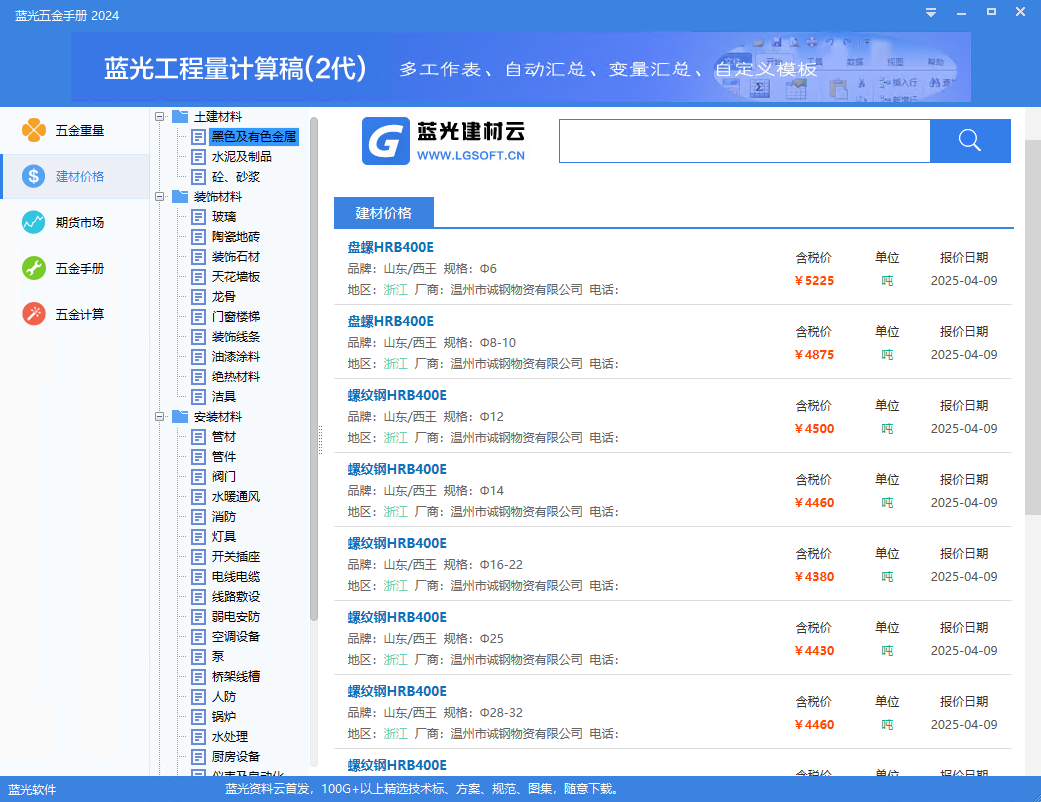The width and height of the screenshot is (1041, 802).
Task: Click the document icon beside 玻璃
Action: click(198, 216)
